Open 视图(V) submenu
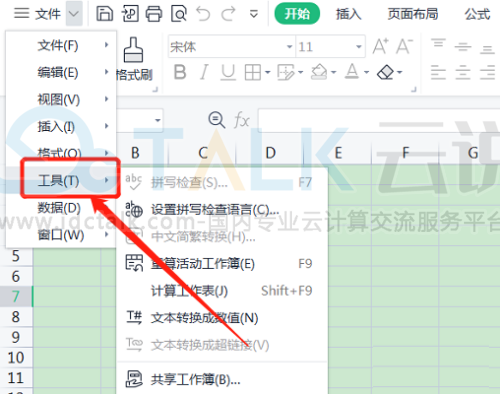The width and height of the screenshot is (500, 394). (61, 99)
